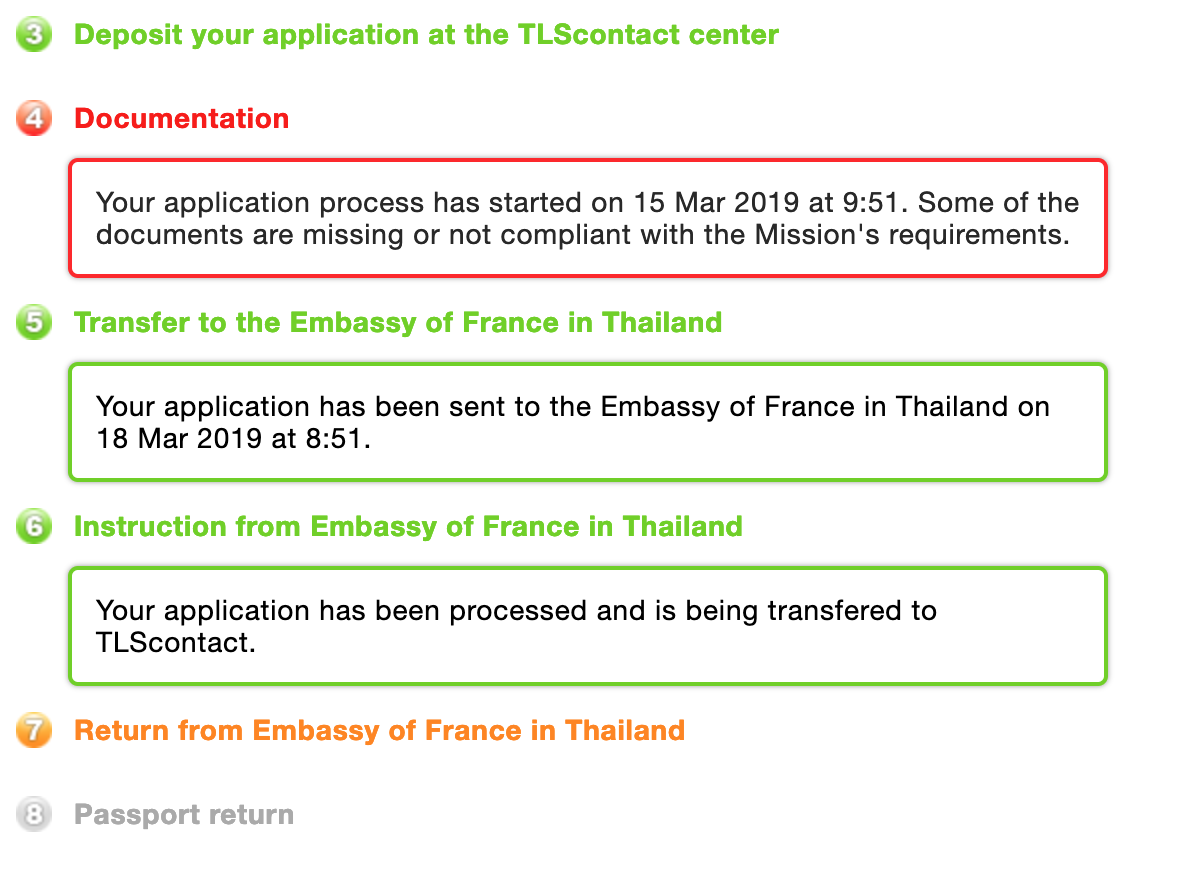Open the "Deposit your application" step heading
Image resolution: width=1178 pixels, height=890 pixels.
(x=426, y=35)
